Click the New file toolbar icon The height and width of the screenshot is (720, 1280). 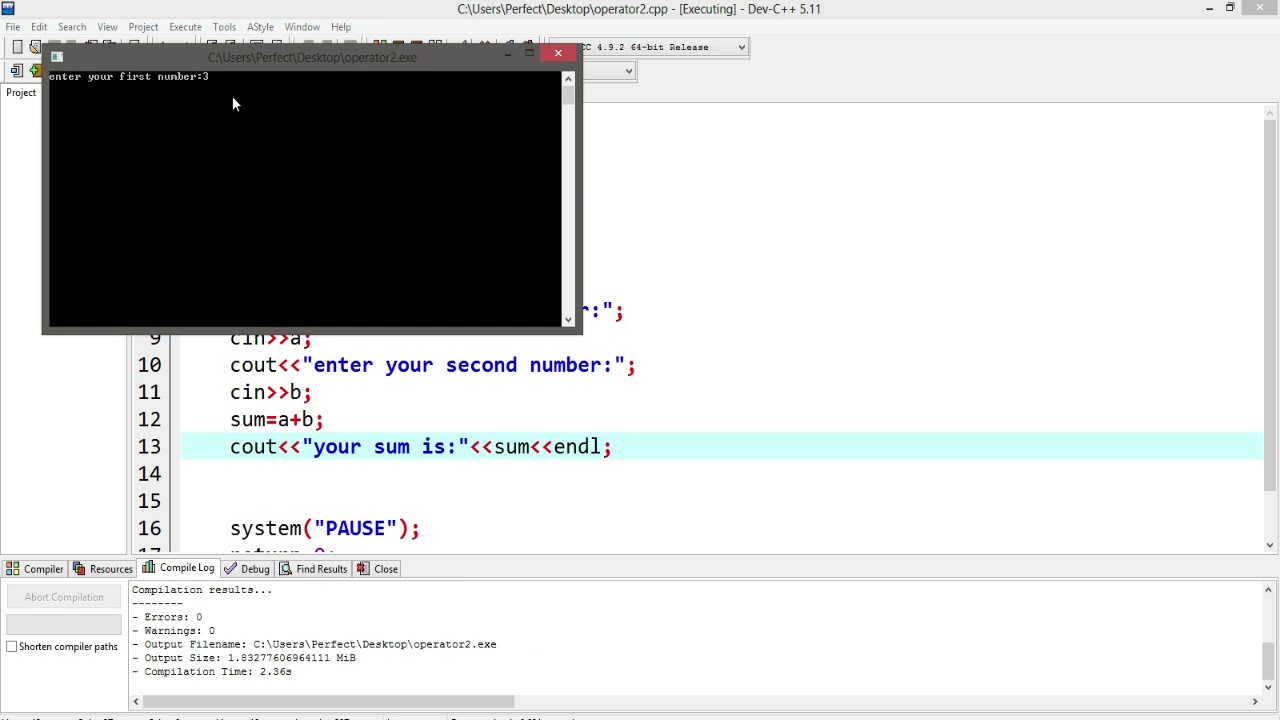click(x=17, y=47)
